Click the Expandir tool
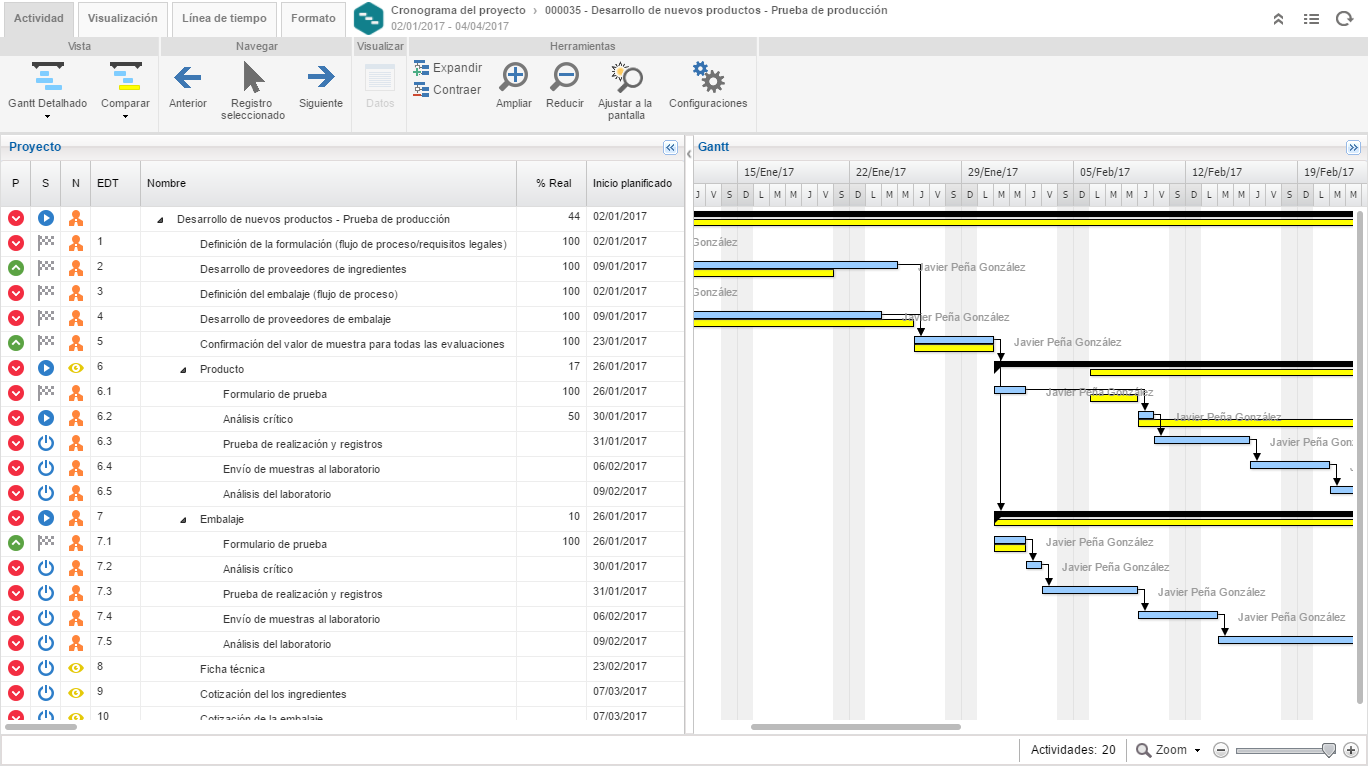 [448, 68]
